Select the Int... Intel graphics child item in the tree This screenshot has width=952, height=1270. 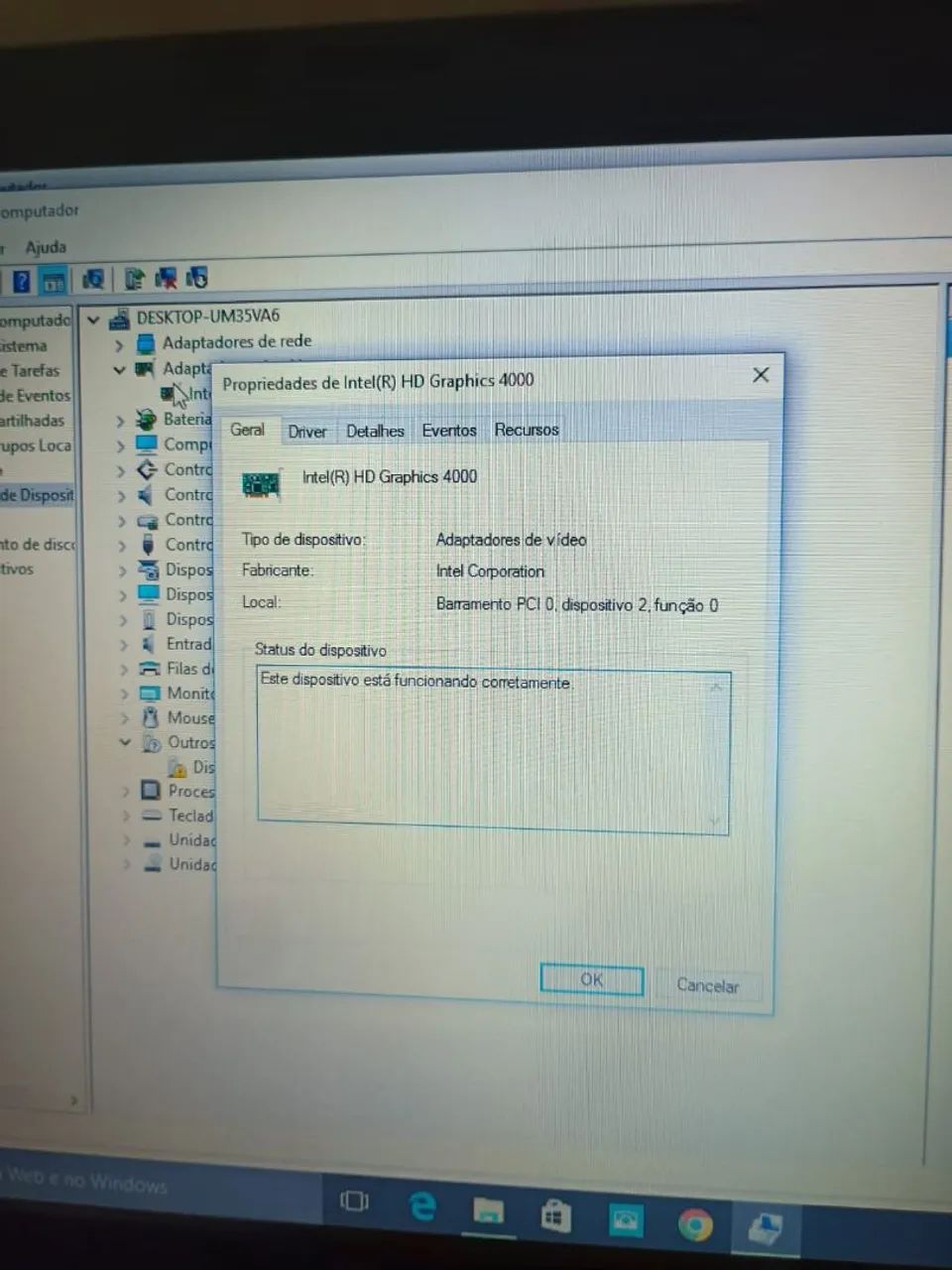tap(199, 394)
